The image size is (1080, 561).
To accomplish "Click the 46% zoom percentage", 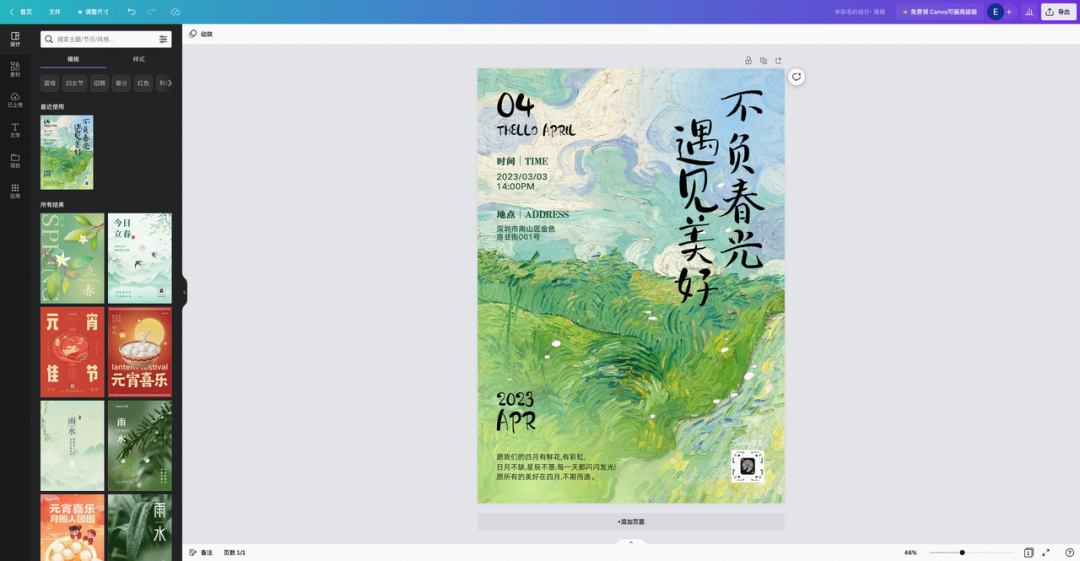I will pyautogui.click(x=911, y=553).
